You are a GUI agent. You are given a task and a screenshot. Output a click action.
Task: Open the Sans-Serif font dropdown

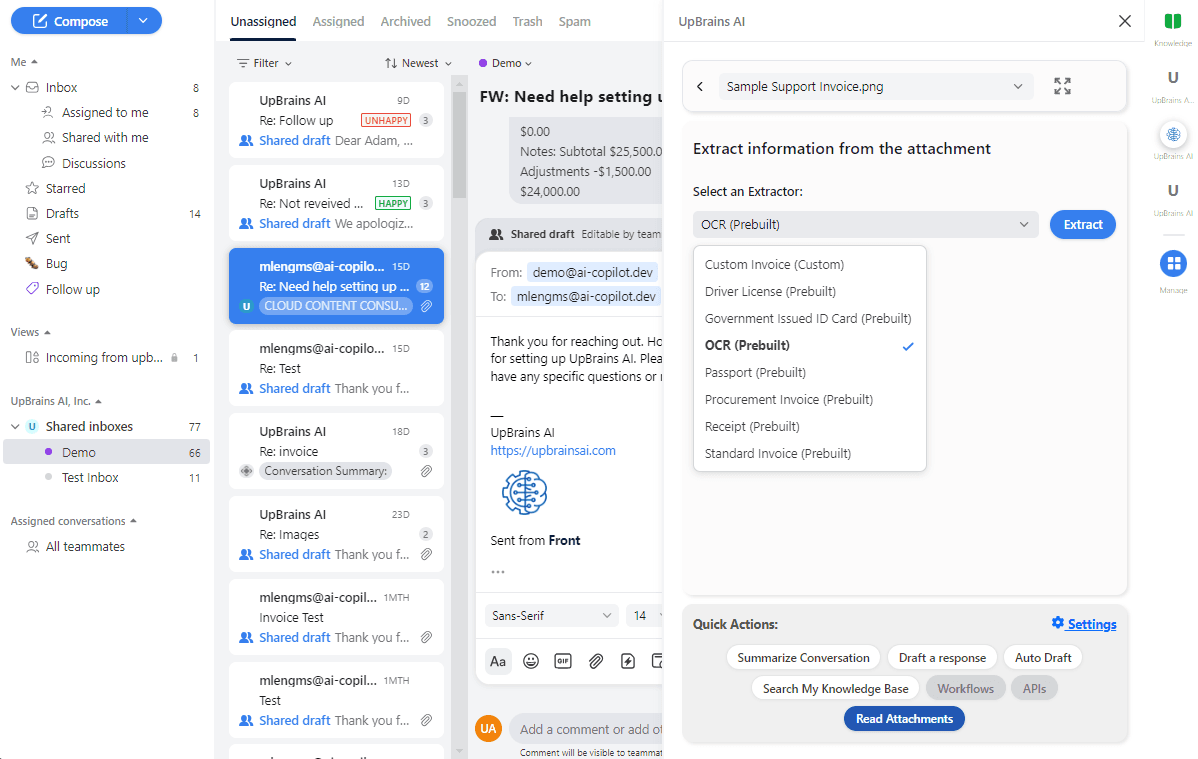click(551, 615)
